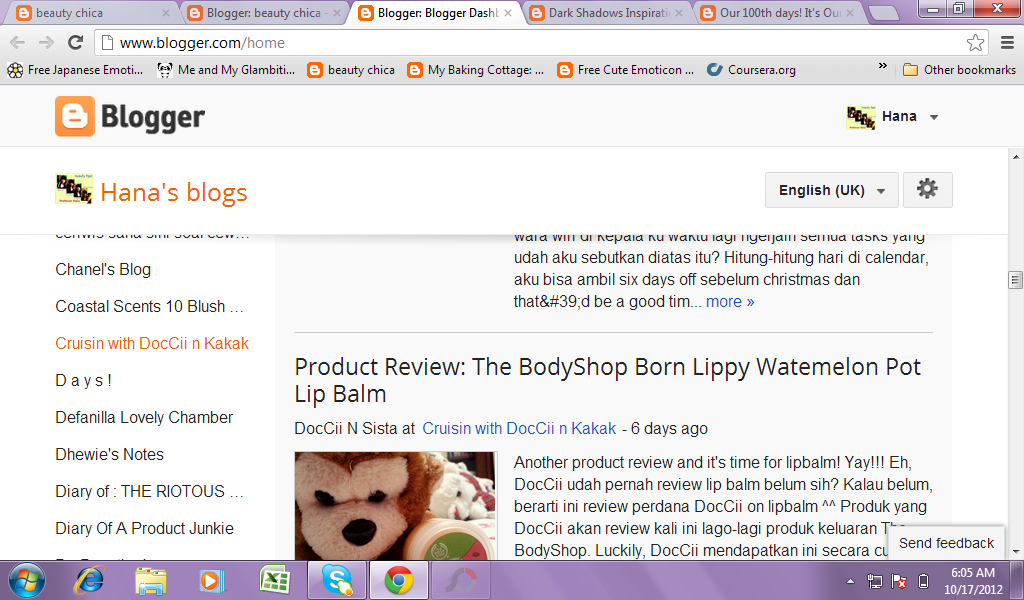Open the settings gear icon
This screenshot has height=600, width=1024.
[x=927, y=190]
